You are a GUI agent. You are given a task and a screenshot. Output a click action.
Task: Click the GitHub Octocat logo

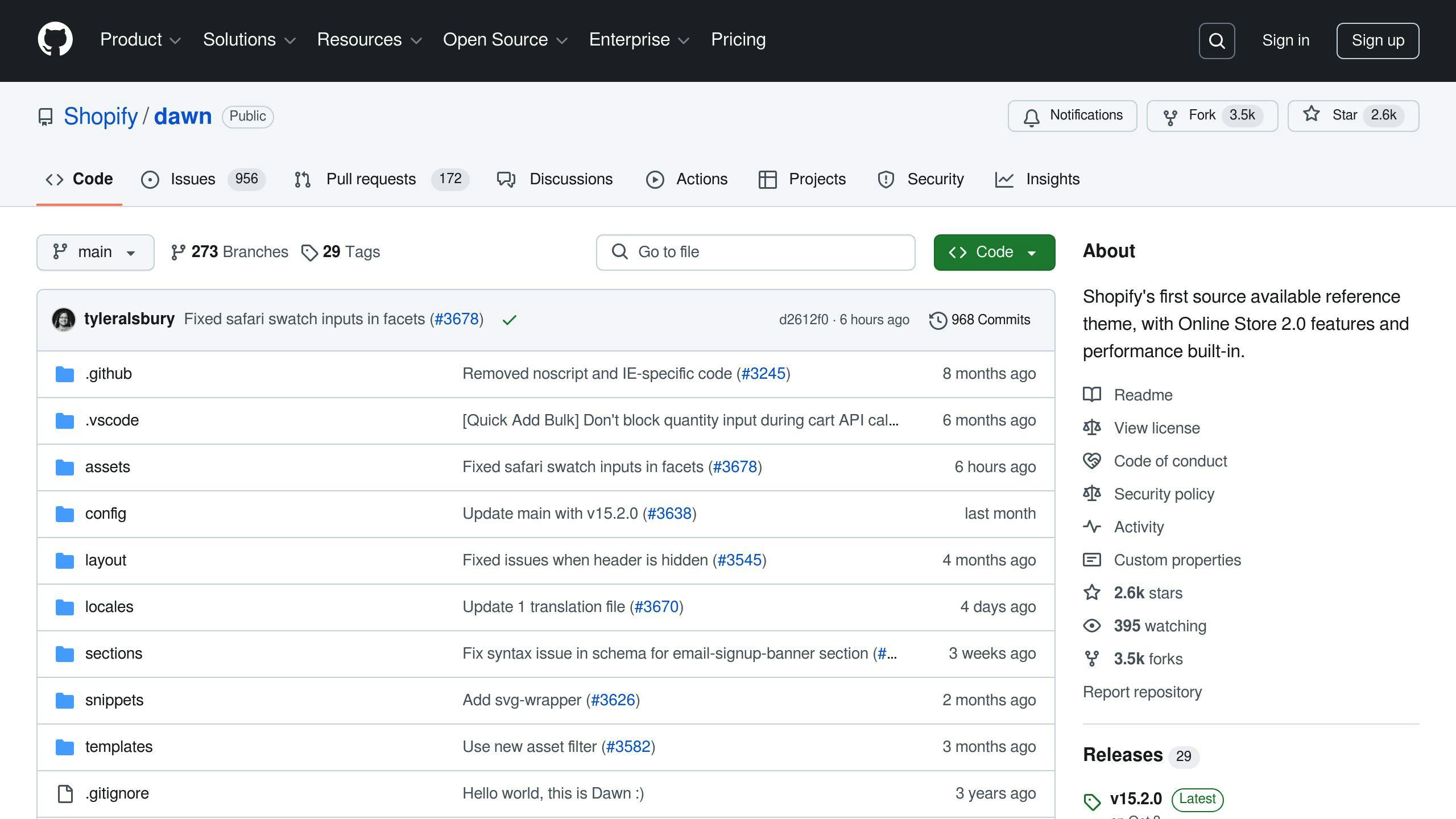coord(55,40)
